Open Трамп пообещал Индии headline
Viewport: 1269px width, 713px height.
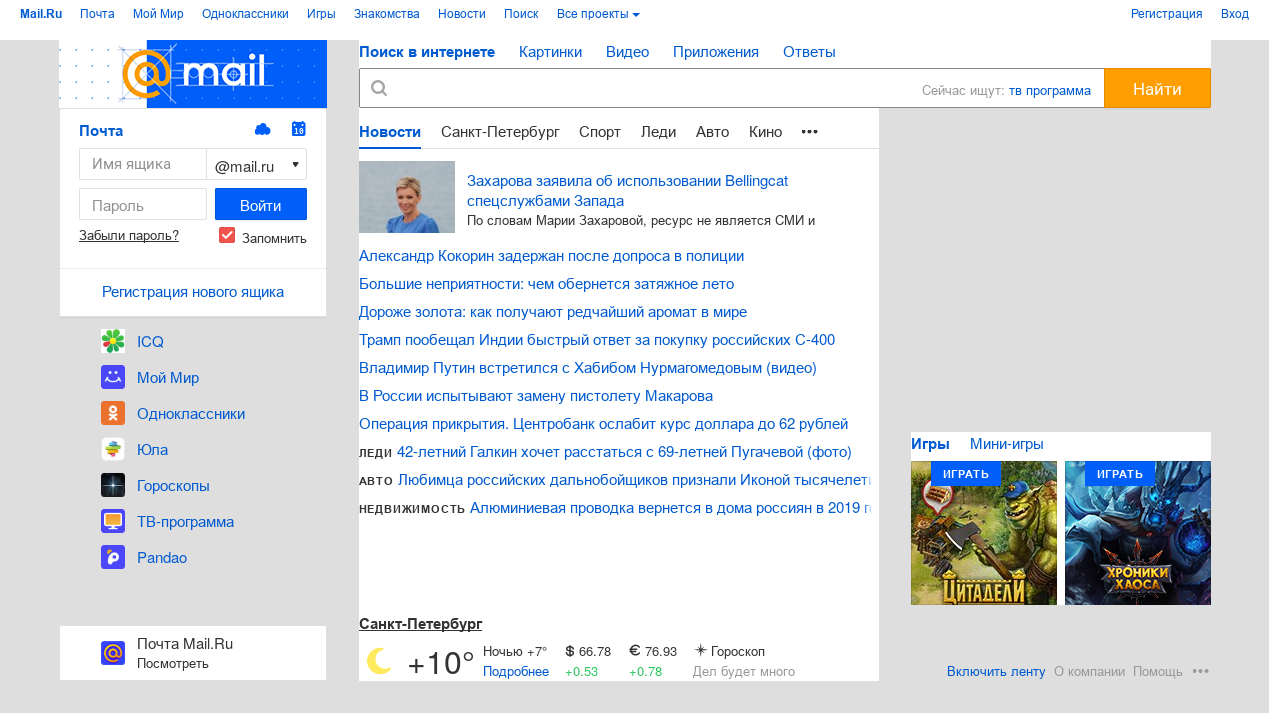click(x=597, y=340)
